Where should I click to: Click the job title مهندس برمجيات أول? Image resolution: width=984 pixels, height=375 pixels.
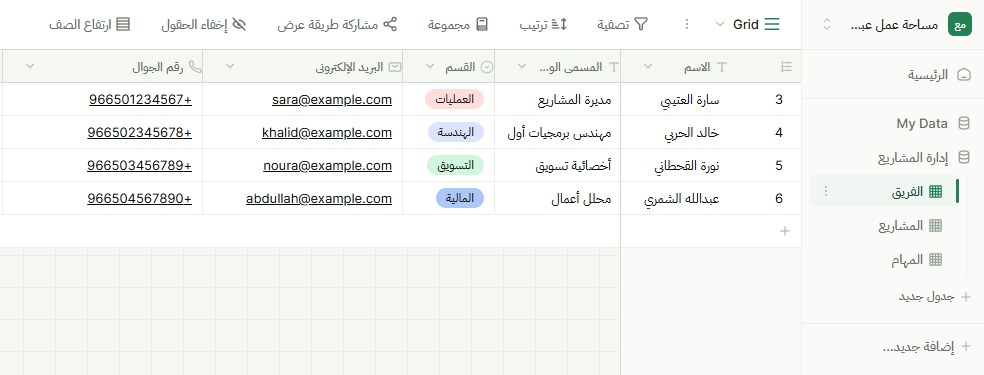tap(559, 132)
